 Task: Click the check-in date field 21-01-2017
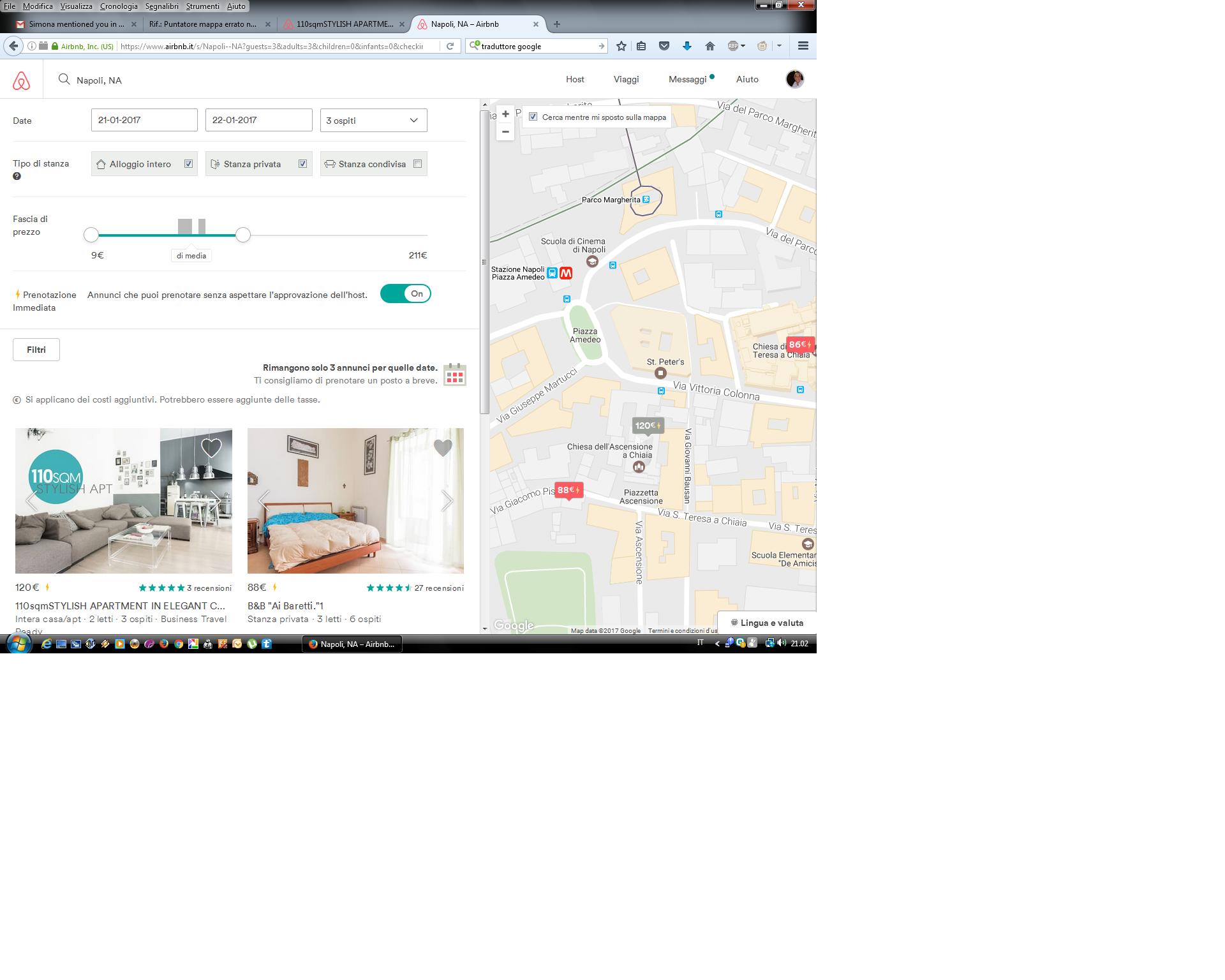point(144,120)
